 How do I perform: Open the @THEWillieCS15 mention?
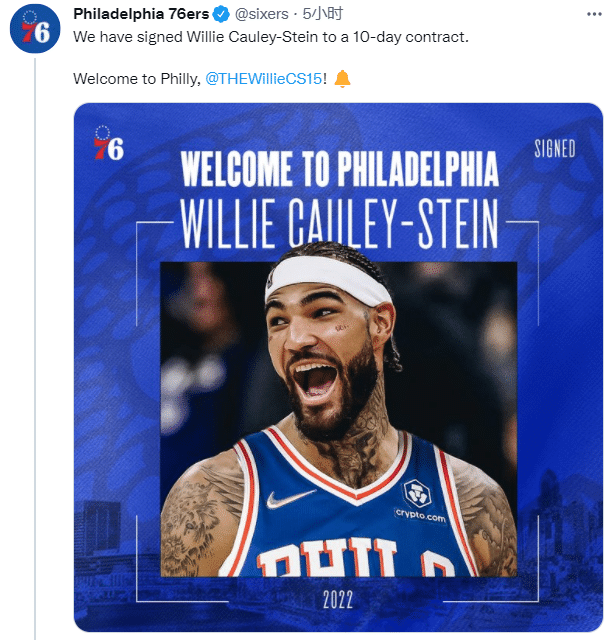click(264, 79)
